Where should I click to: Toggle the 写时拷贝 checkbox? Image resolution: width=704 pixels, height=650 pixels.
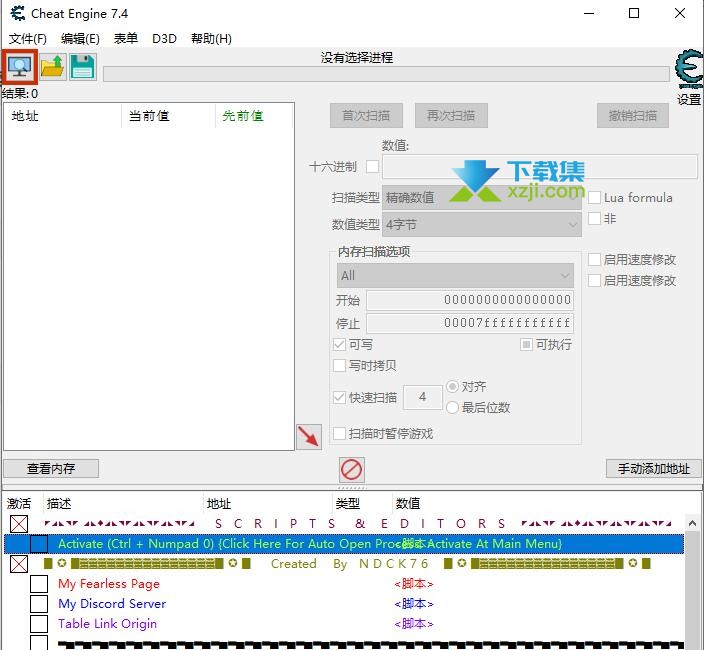pyautogui.click(x=339, y=365)
